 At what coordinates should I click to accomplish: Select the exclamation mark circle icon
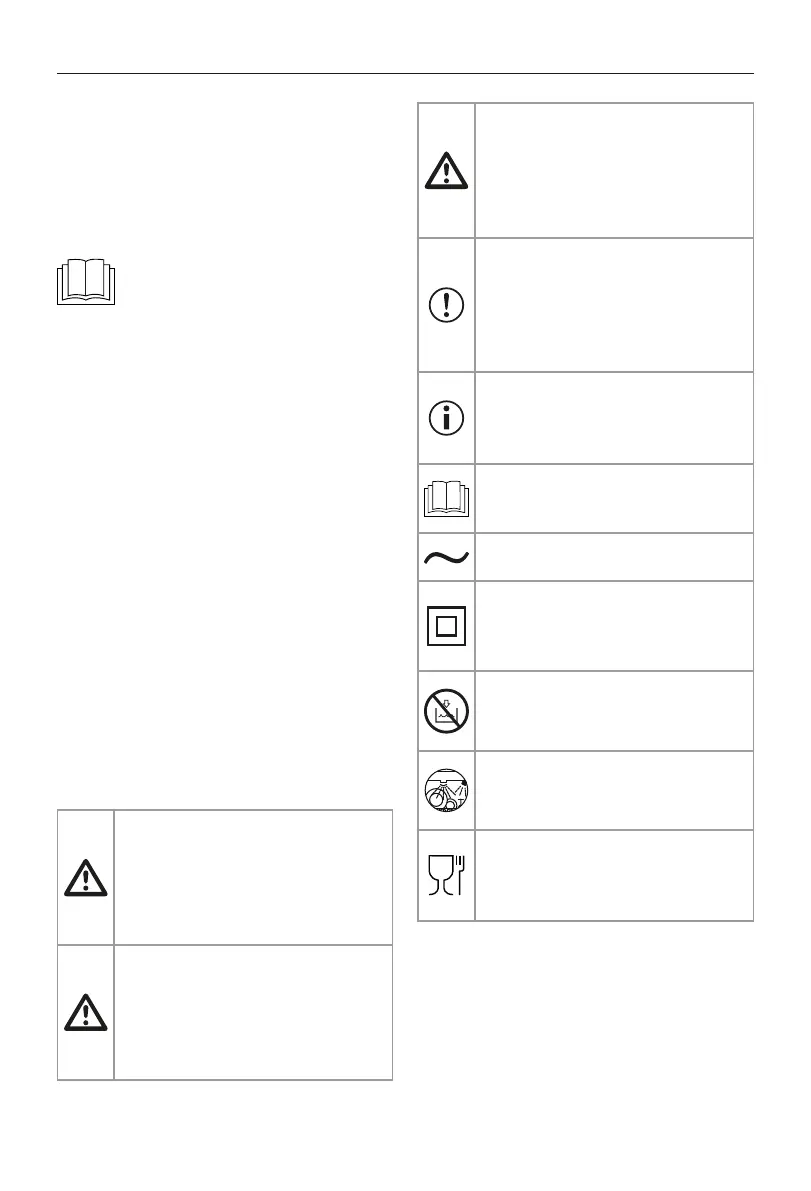[447, 305]
